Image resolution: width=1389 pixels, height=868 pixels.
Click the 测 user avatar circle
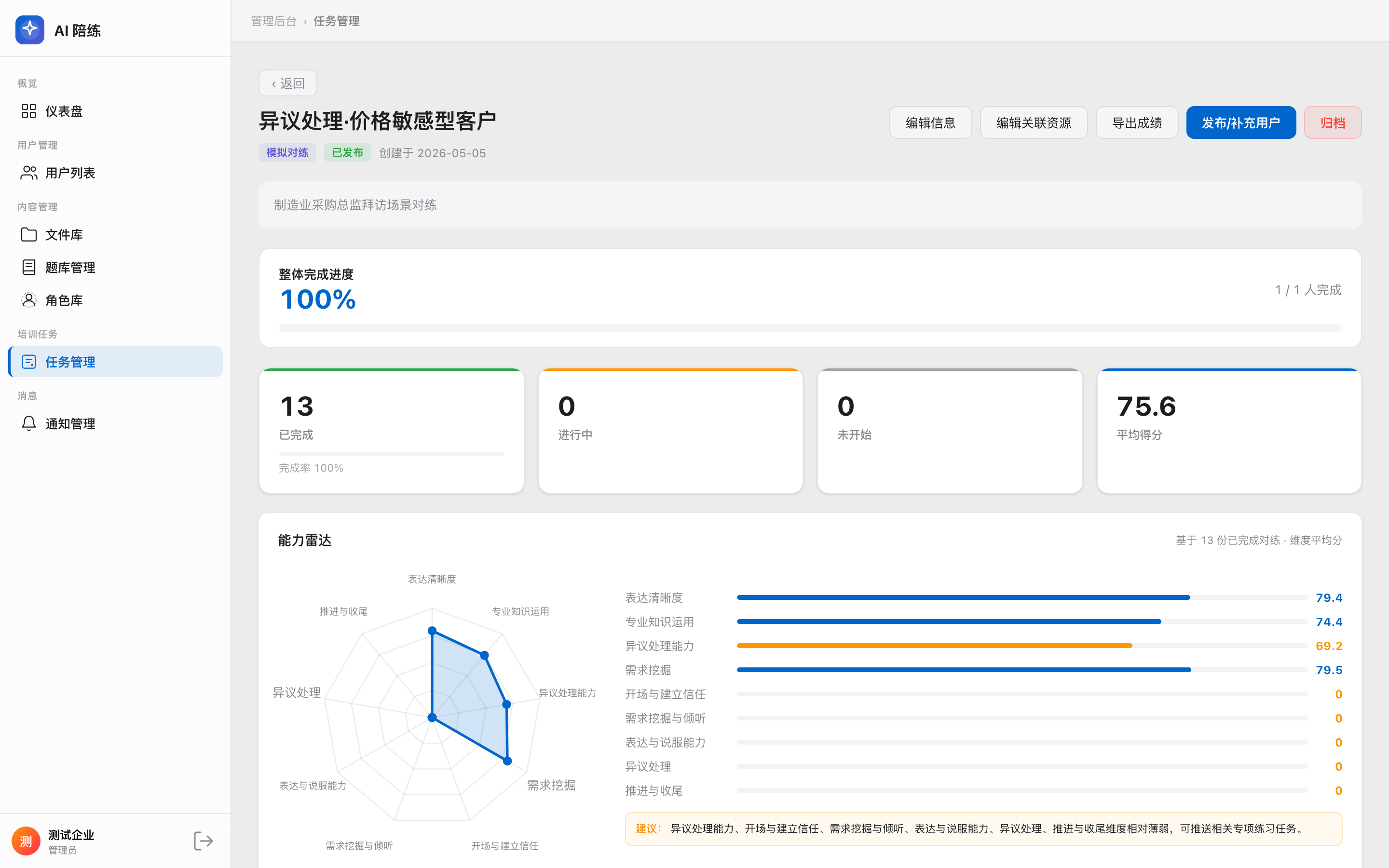(x=26, y=841)
